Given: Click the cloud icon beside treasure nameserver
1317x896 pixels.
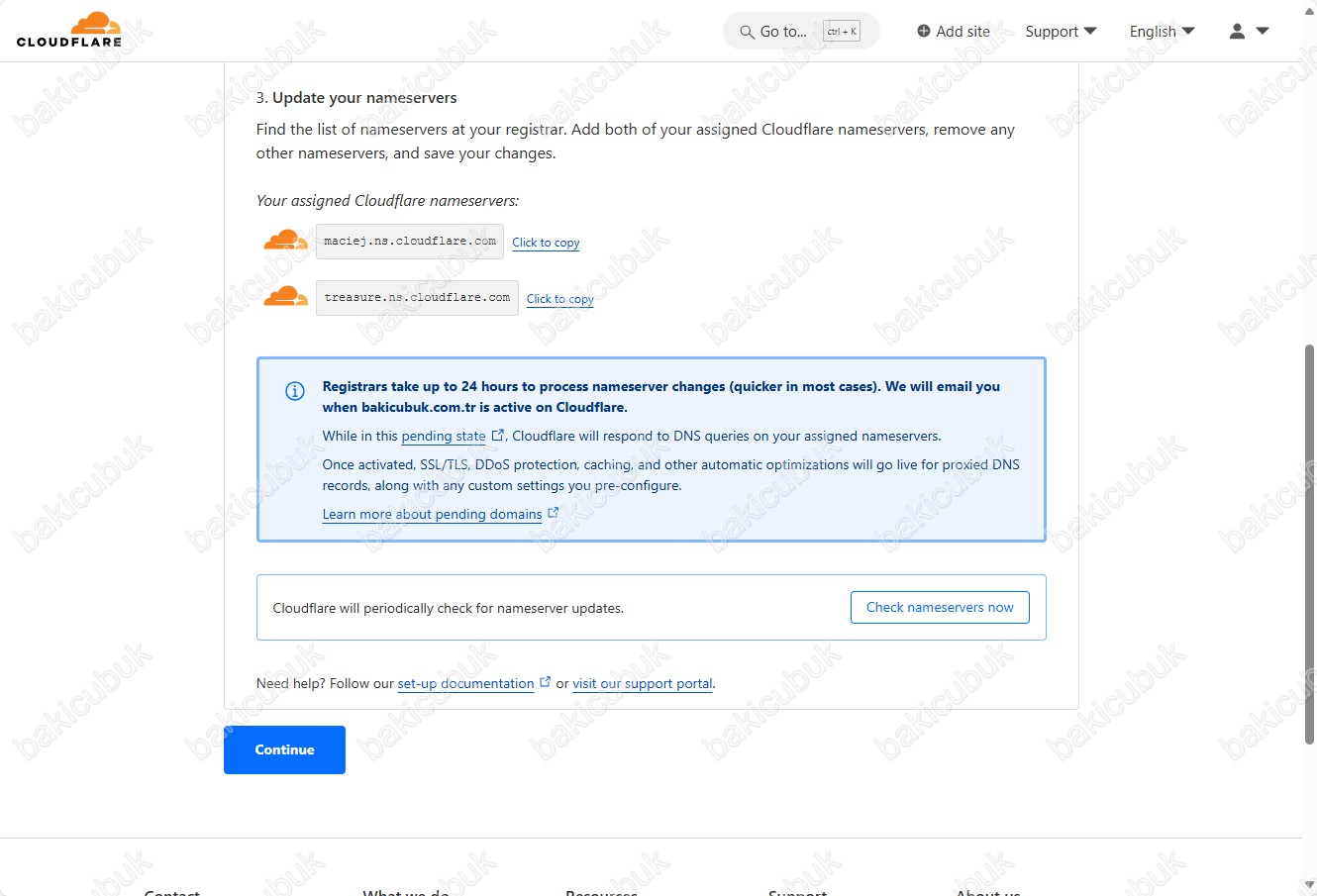Looking at the screenshot, I should point(285,296).
